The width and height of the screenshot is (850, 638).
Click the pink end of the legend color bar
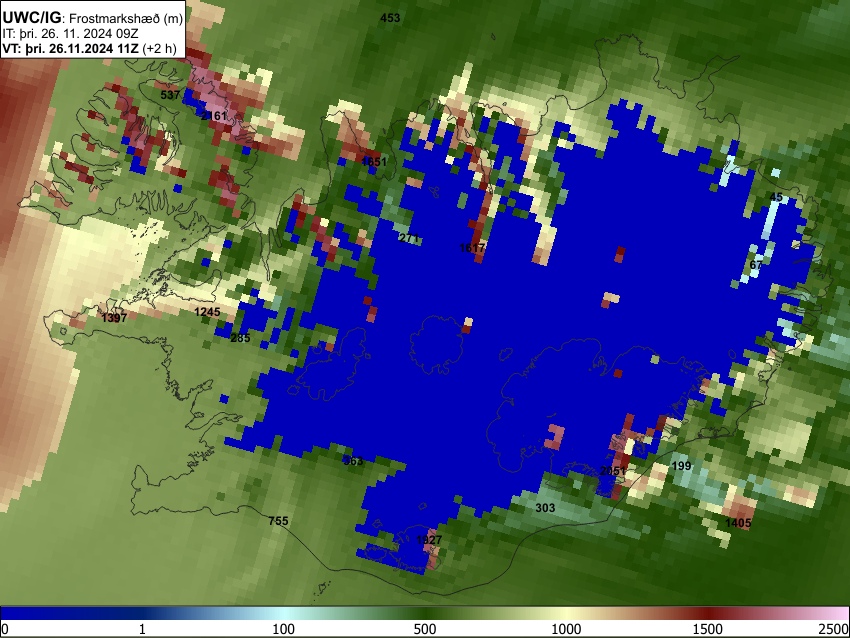pyautogui.click(x=832, y=613)
